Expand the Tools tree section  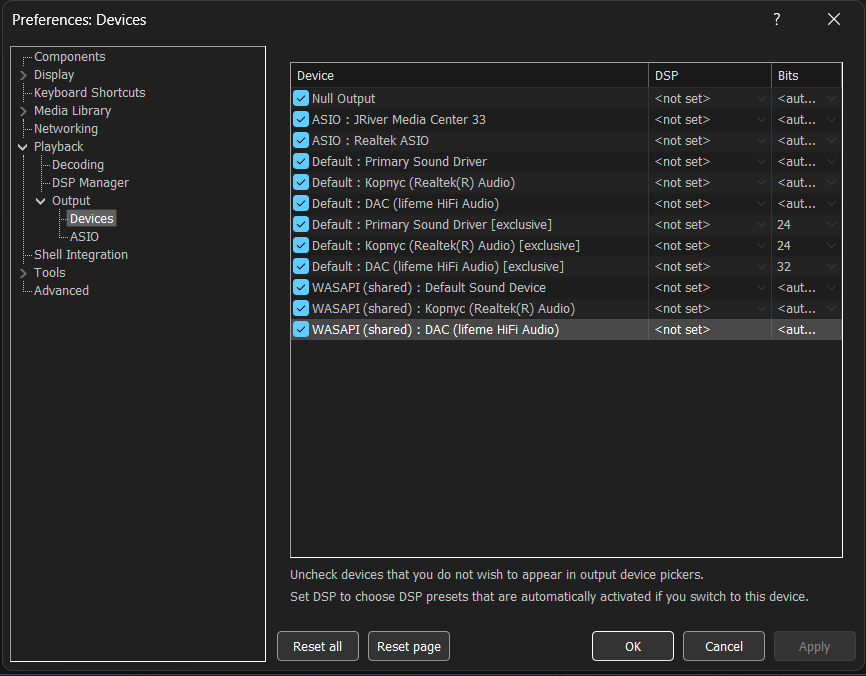pos(23,273)
